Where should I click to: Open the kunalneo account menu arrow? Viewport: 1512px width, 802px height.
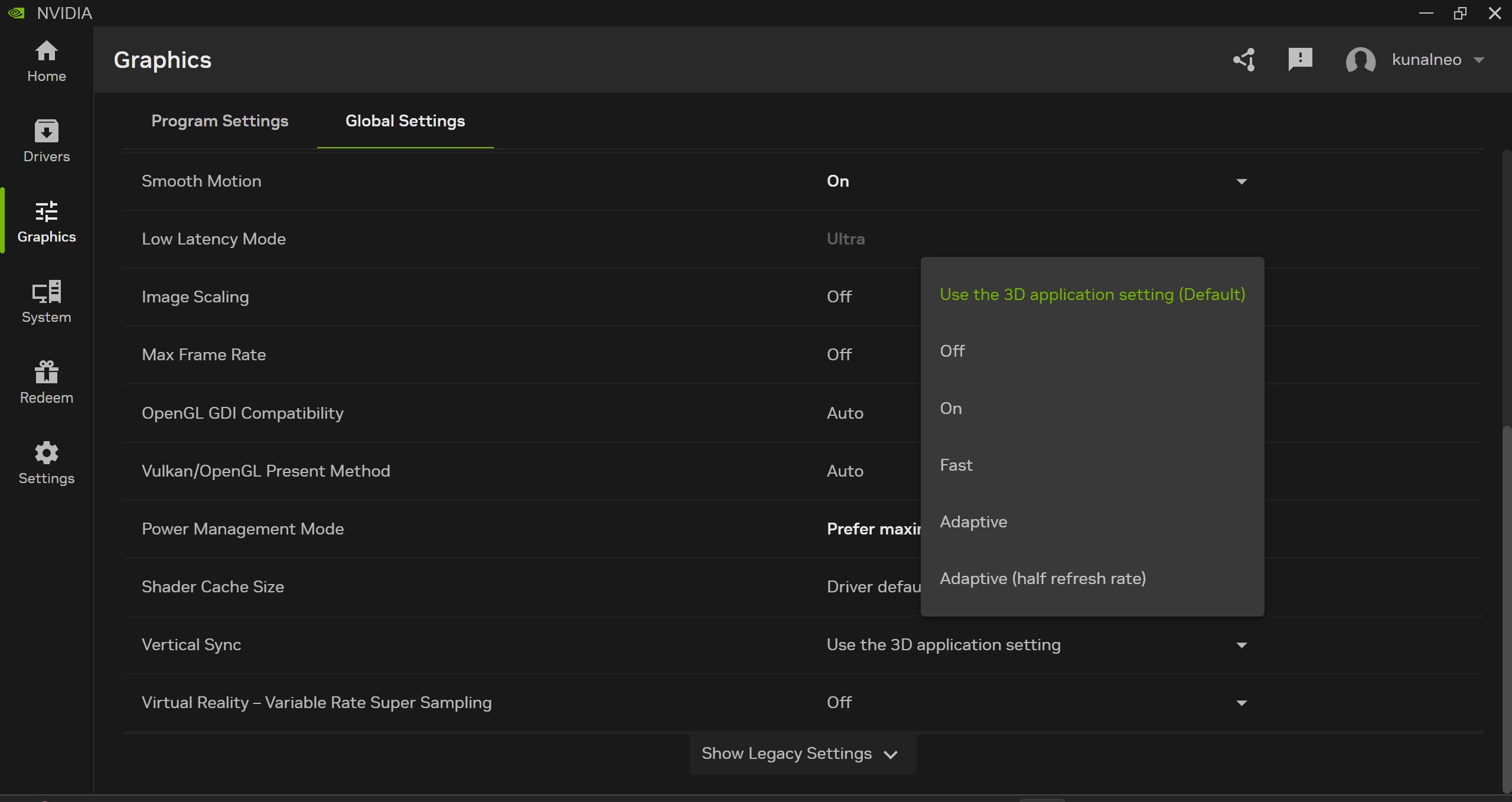coord(1479,60)
